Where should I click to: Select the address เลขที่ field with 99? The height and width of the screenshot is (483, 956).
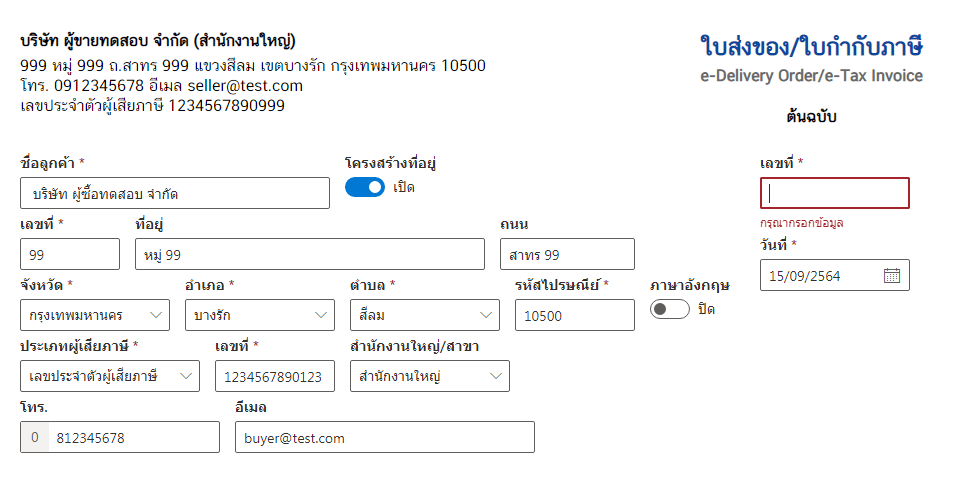point(70,254)
